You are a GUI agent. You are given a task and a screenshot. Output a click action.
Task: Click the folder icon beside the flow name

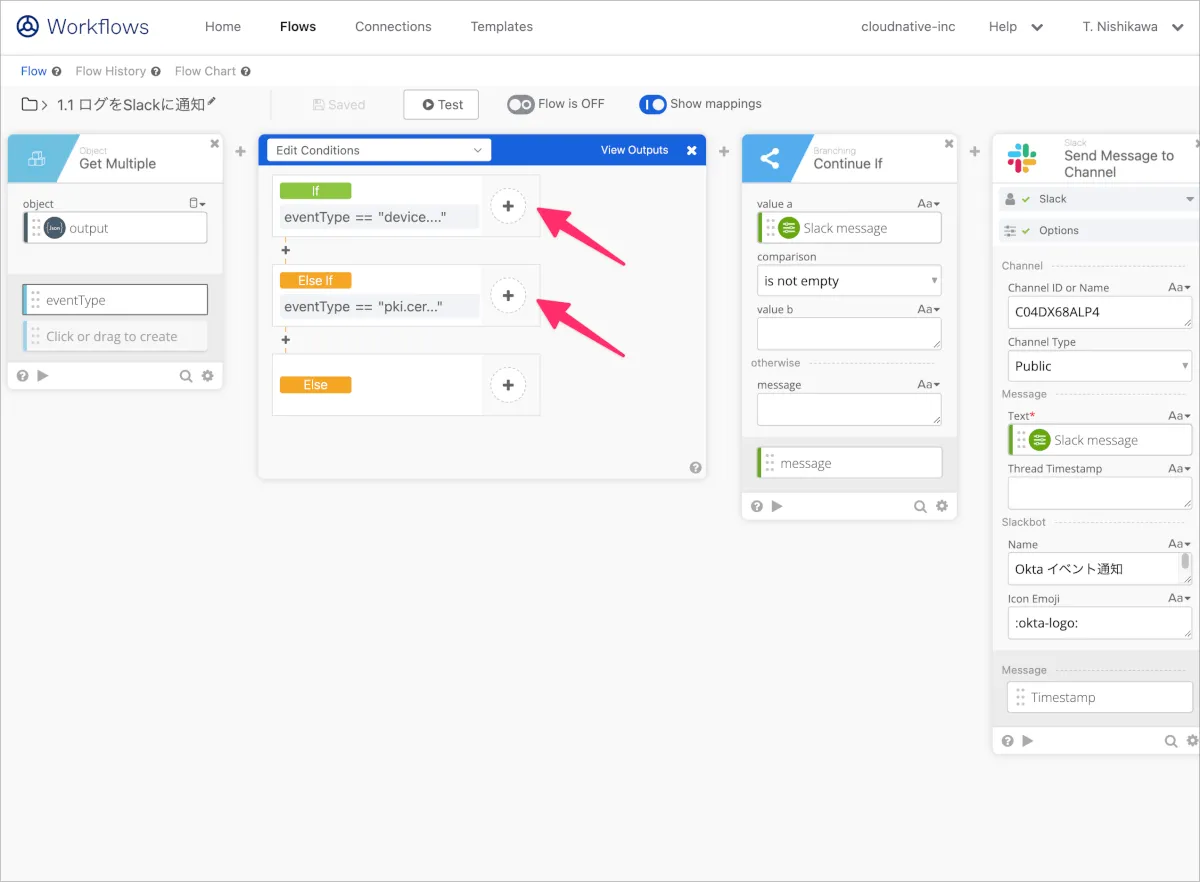pyautogui.click(x=30, y=105)
